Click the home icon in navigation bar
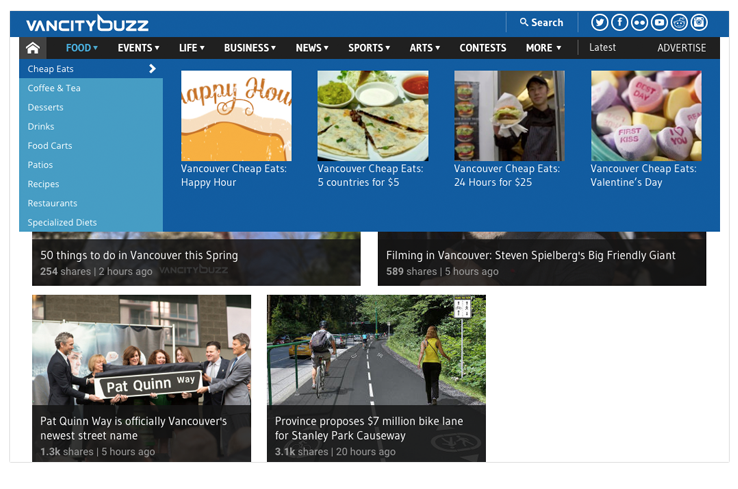This screenshot has height=489, width=738. point(33,48)
